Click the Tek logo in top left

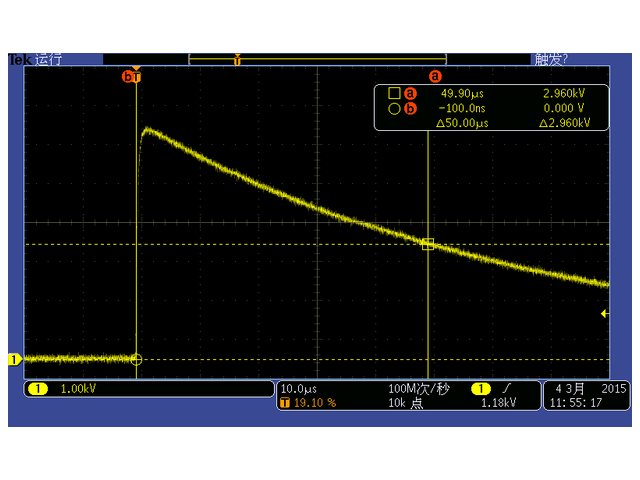(20, 60)
